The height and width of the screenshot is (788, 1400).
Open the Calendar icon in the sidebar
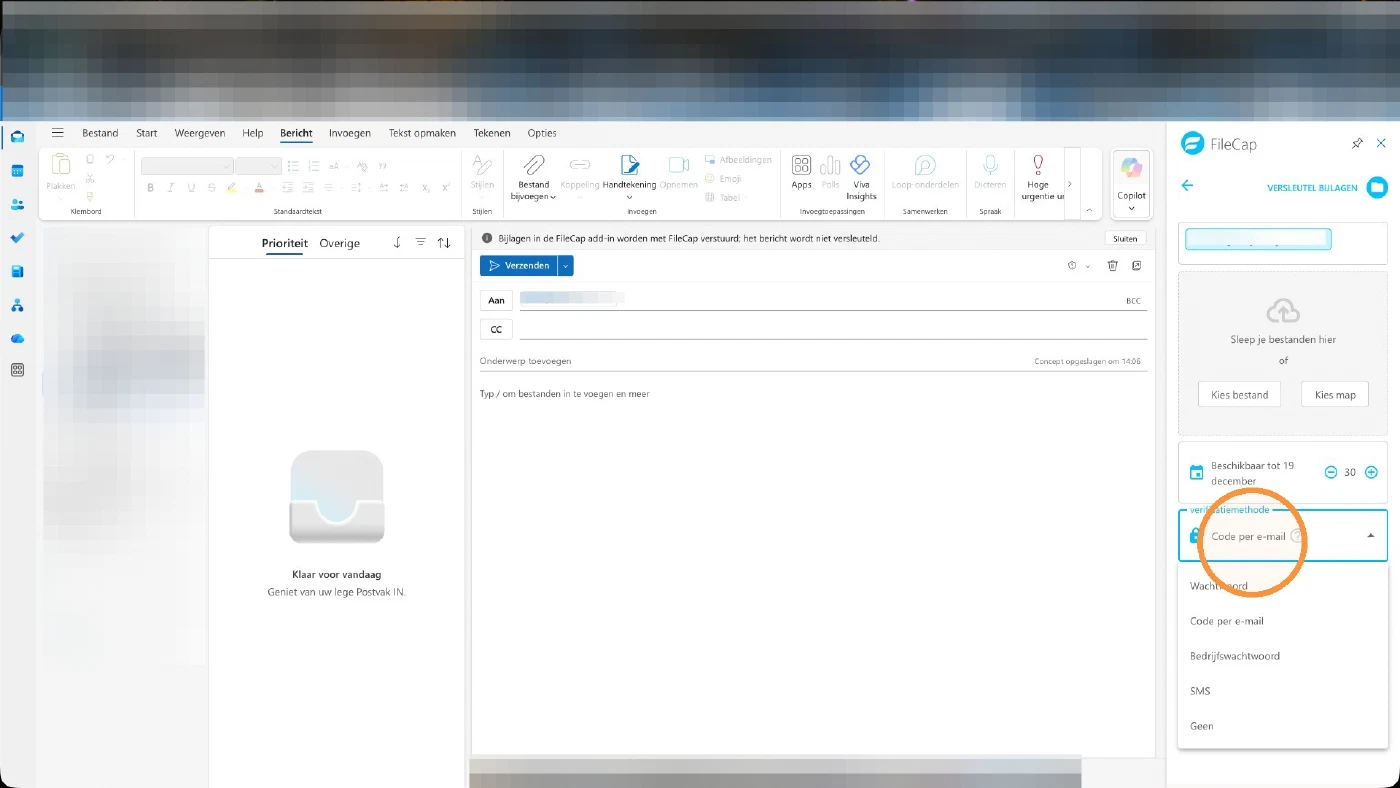[17, 171]
